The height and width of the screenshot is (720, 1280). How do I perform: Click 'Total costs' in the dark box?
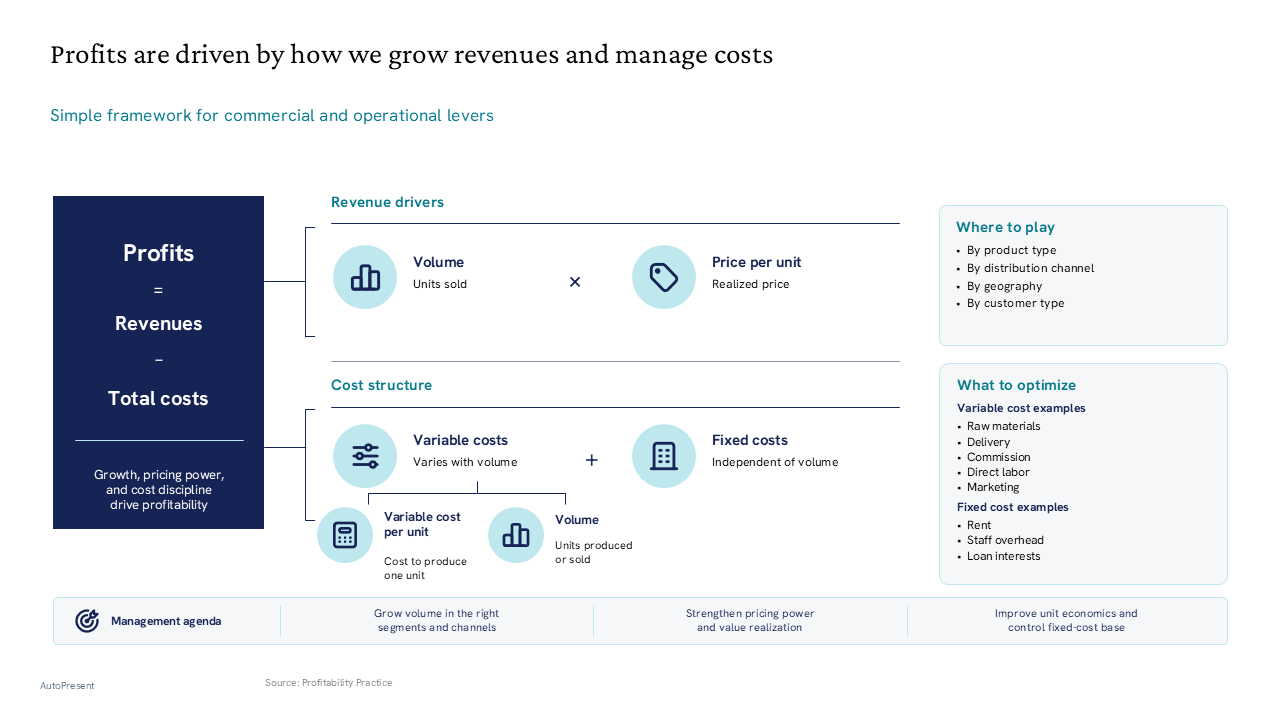click(158, 398)
